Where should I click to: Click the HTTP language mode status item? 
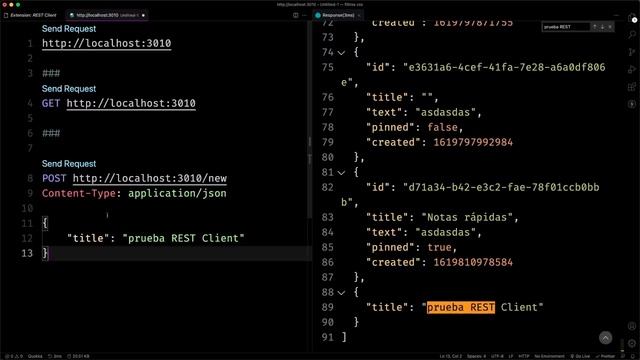click(x=524, y=356)
